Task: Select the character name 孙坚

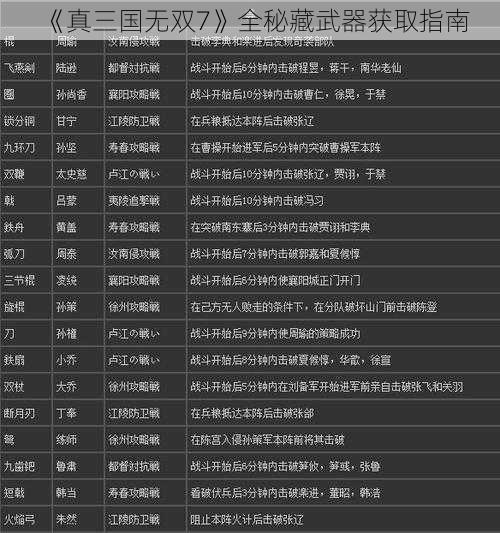Action: pyautogui.click(x=66, y=148)
